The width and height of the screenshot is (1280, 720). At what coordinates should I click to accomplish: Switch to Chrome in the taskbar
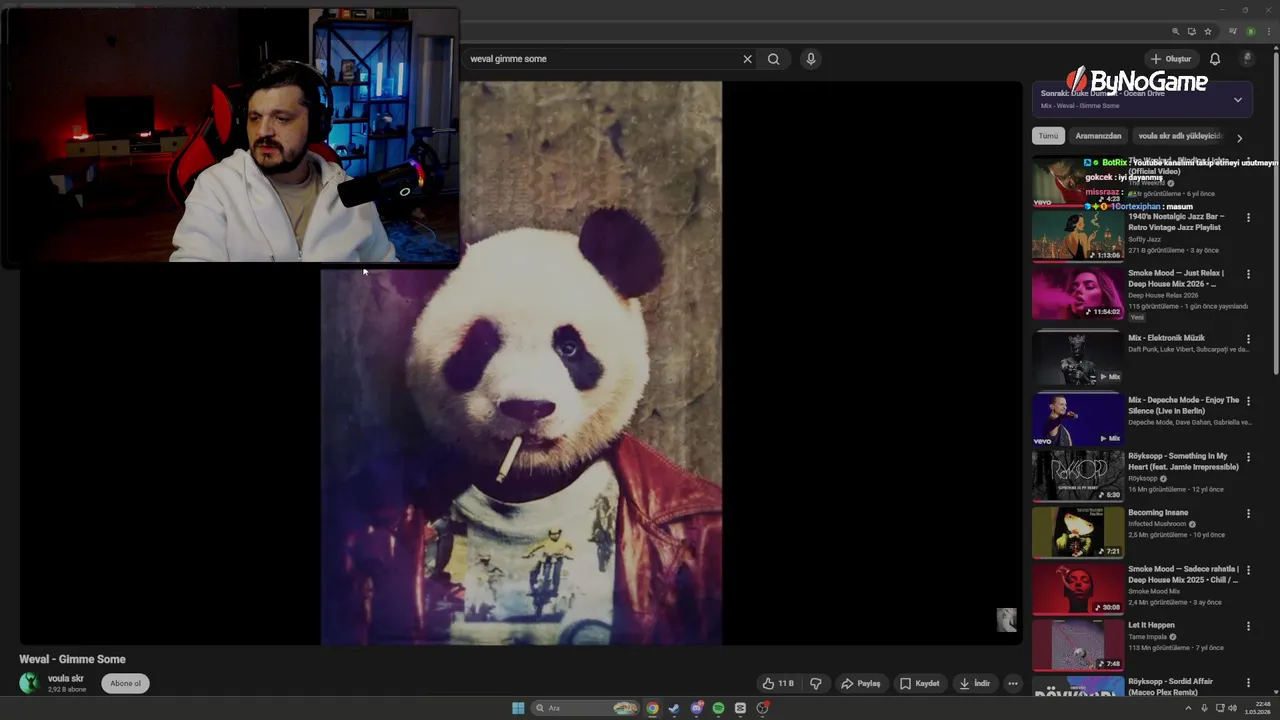pyautogui.click(x=652, y=708)
